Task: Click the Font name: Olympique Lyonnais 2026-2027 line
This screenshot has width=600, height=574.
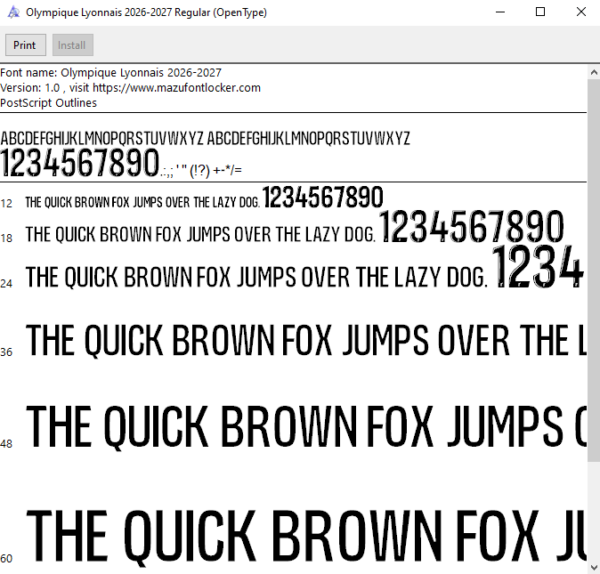Action: tap(111, 73)
